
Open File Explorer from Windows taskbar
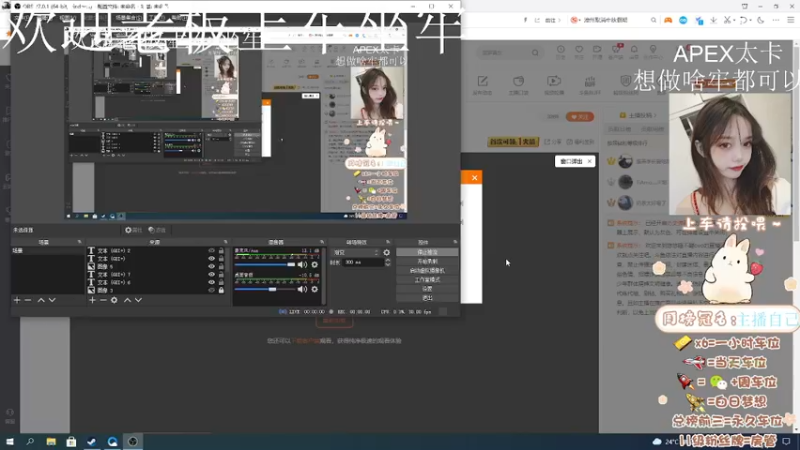pos(51,441)
